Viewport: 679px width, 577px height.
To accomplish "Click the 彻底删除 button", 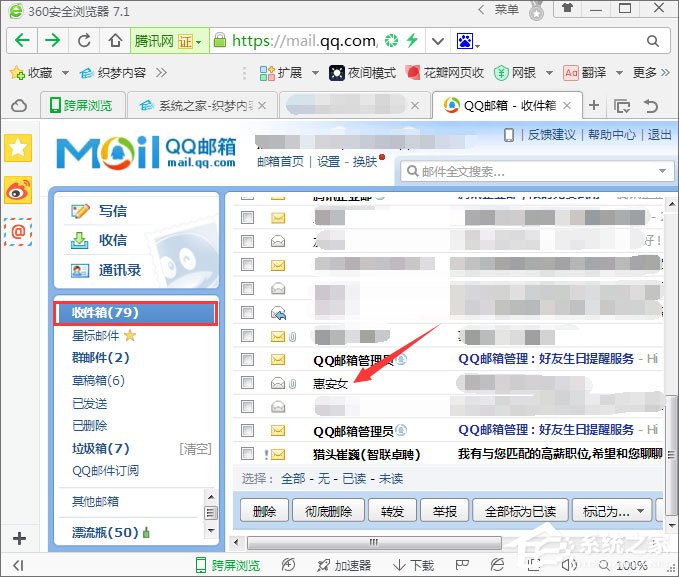I will pos(328,511).
